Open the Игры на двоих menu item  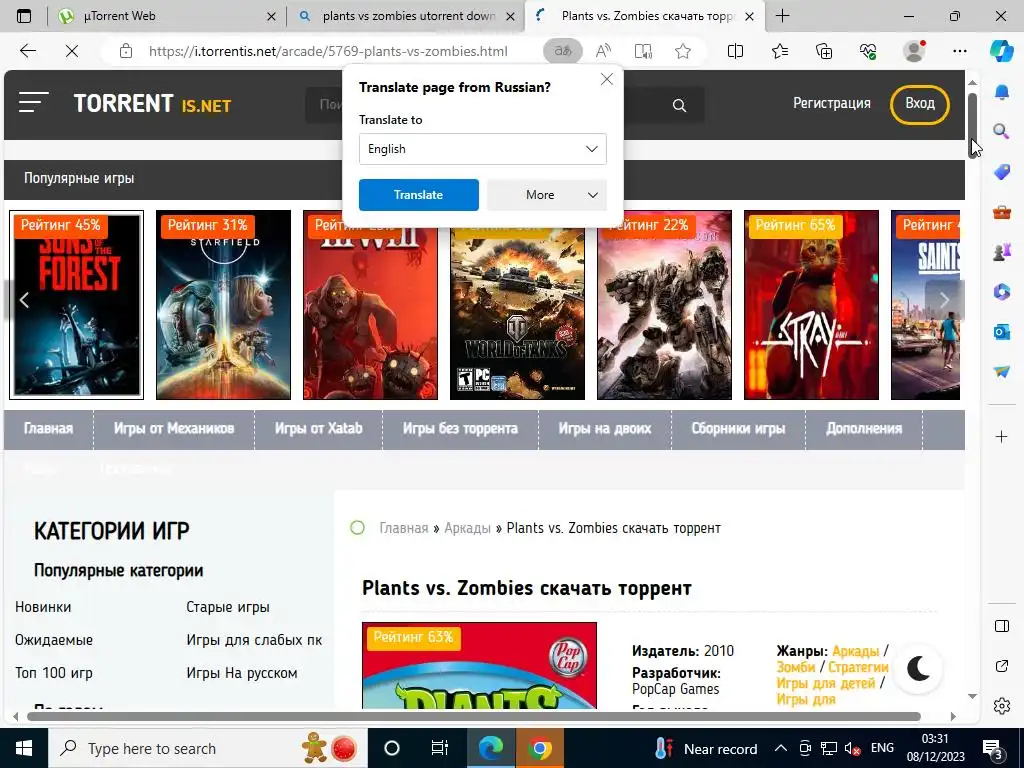point(605,428)
